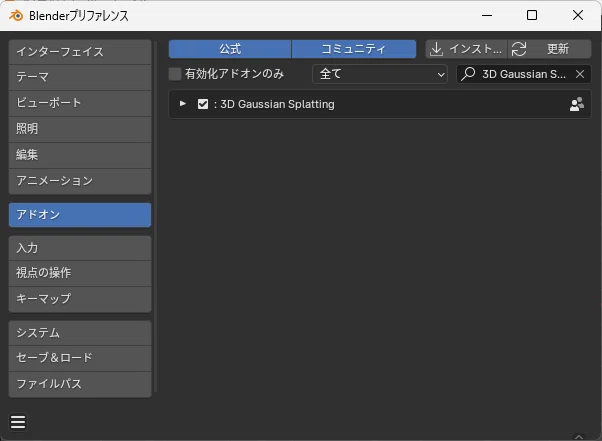Click the install download arrow icon
The image size is (602, 441).
point(436,49)
